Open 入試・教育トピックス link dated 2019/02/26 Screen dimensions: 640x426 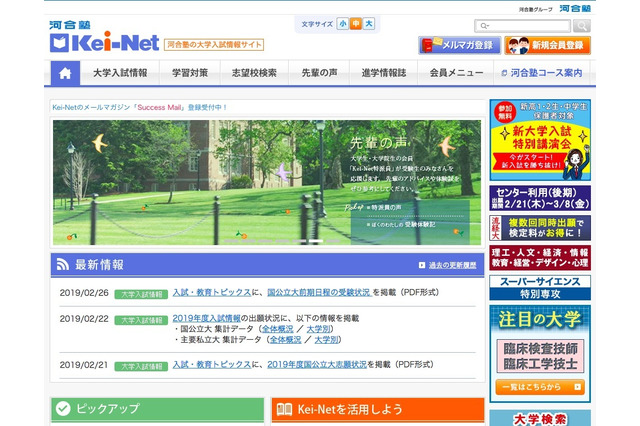click(x=212, y=292)
